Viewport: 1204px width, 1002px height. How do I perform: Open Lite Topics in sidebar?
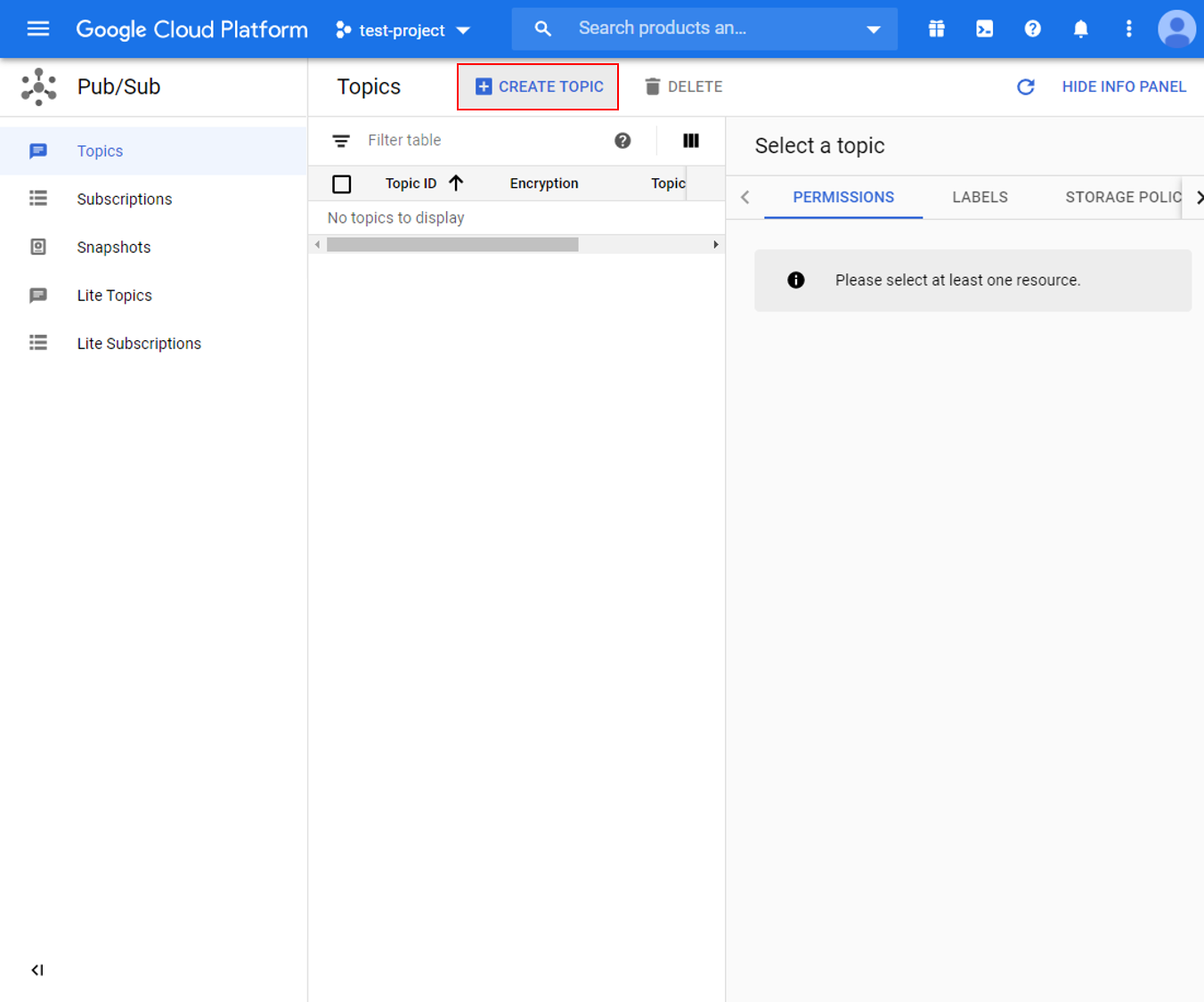pyautogui.click(x=153, y=296)
